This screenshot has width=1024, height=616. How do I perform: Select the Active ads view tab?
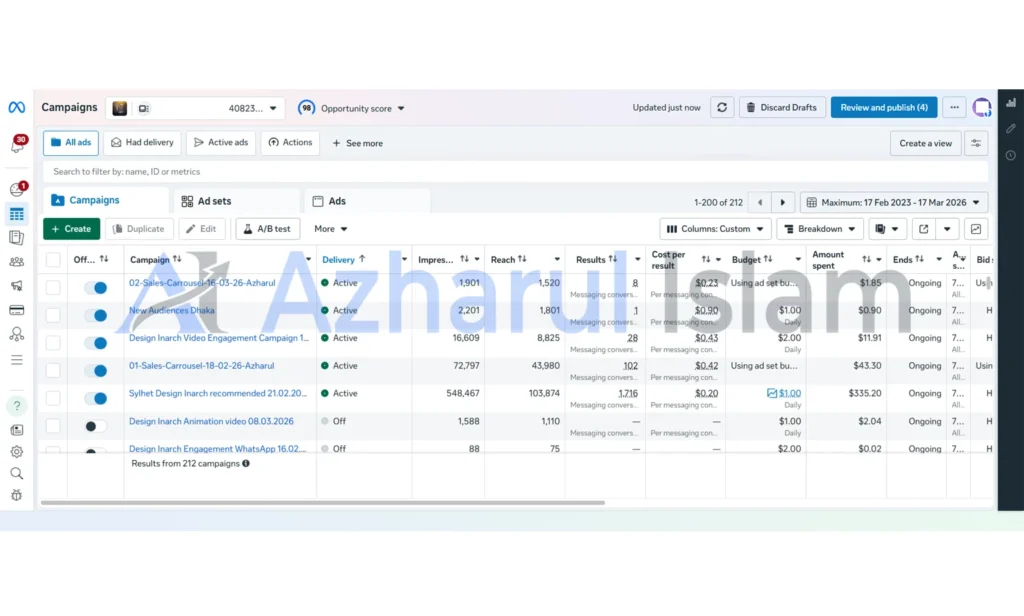pyautogui.click(x=221, y=143)
